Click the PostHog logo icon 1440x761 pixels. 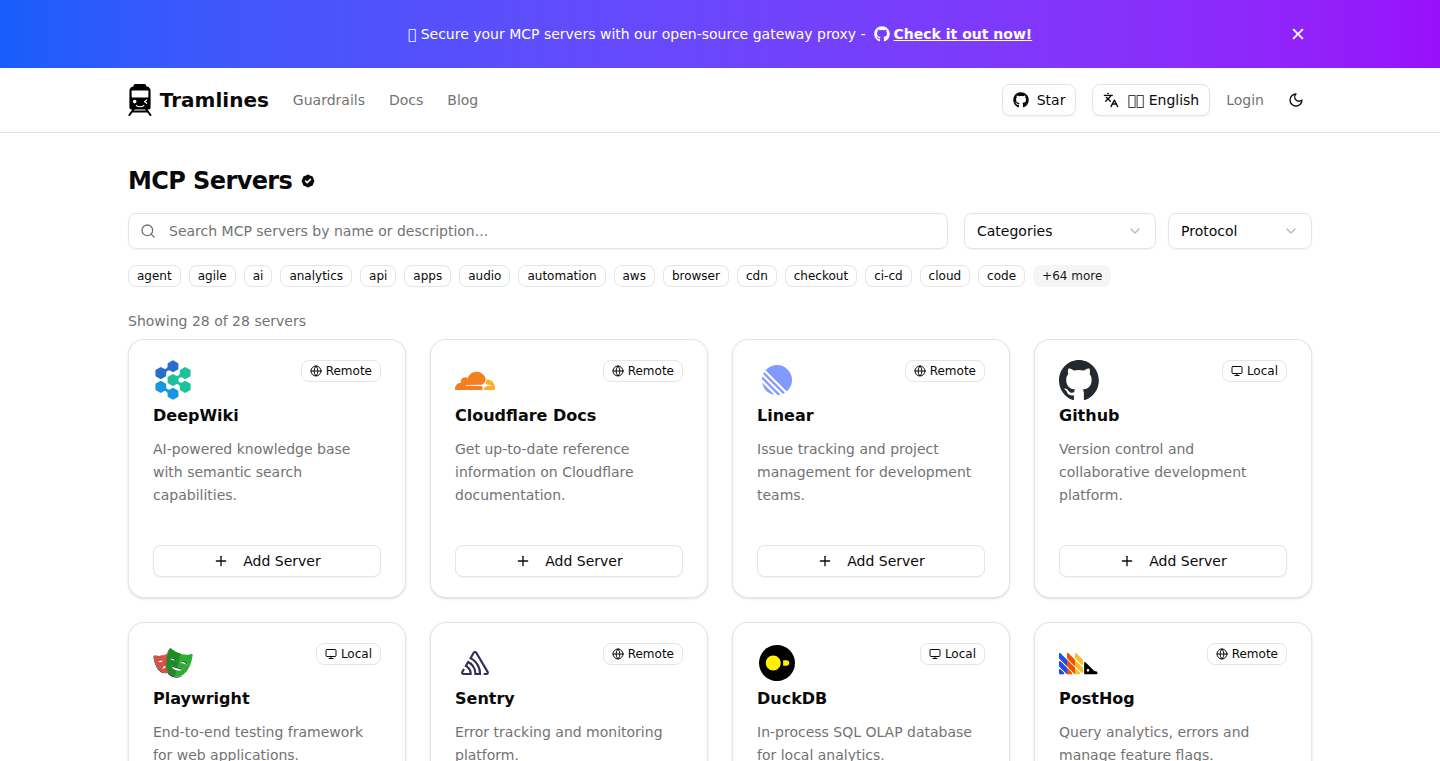[1078, 663]
